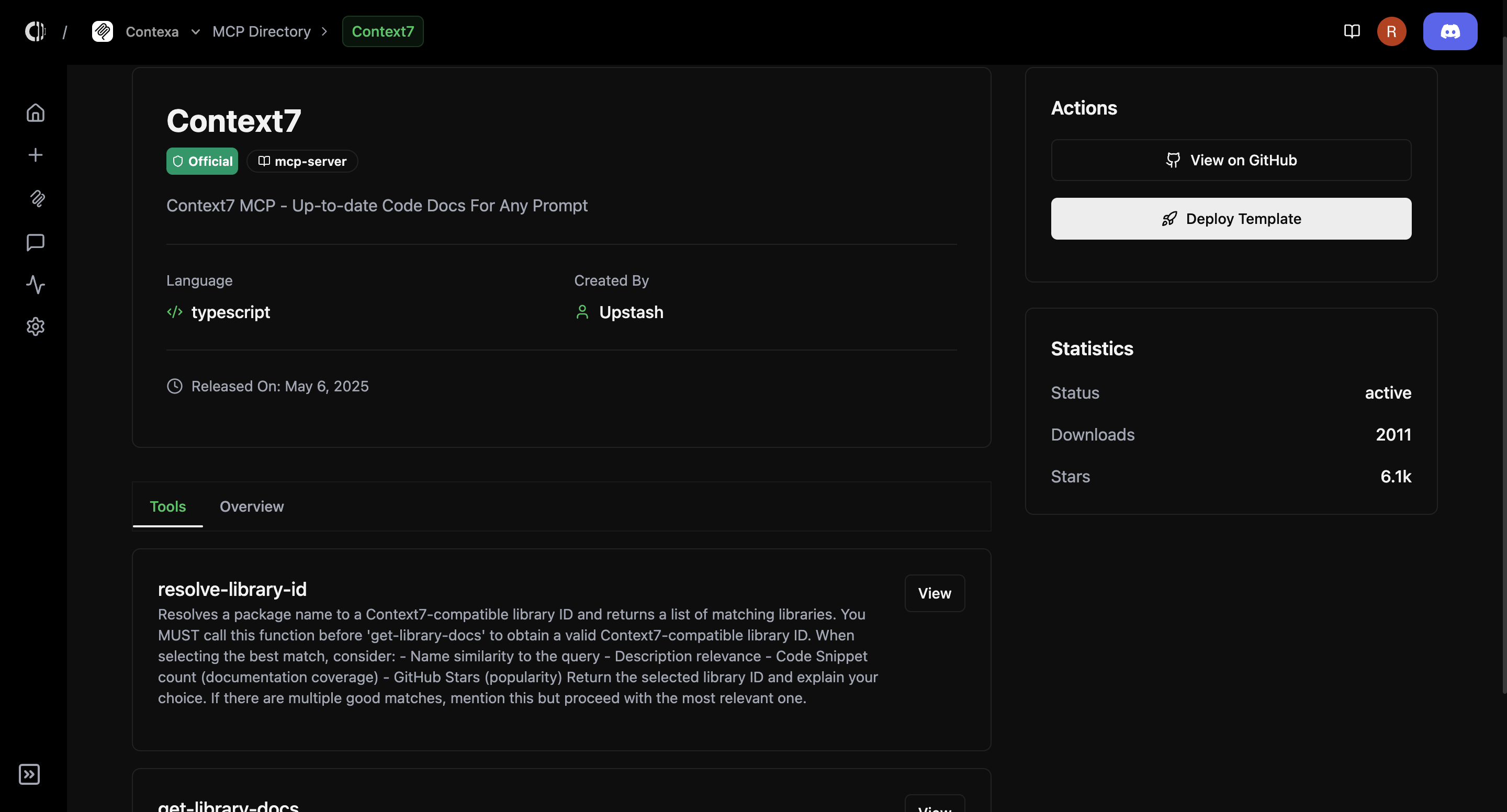Viewport: 1507px width, 812px height.
Task: Select the Tools tab
Action: pos(168,506)
